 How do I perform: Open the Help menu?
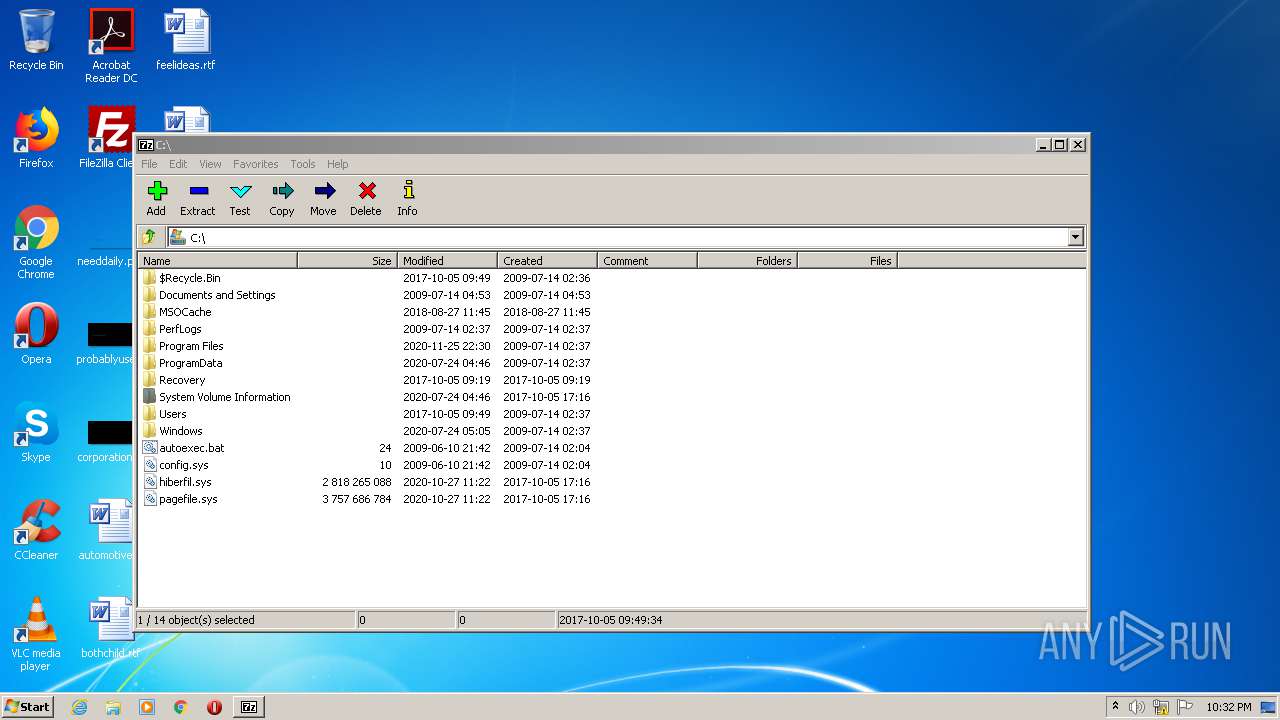click(x=338, y=164)
